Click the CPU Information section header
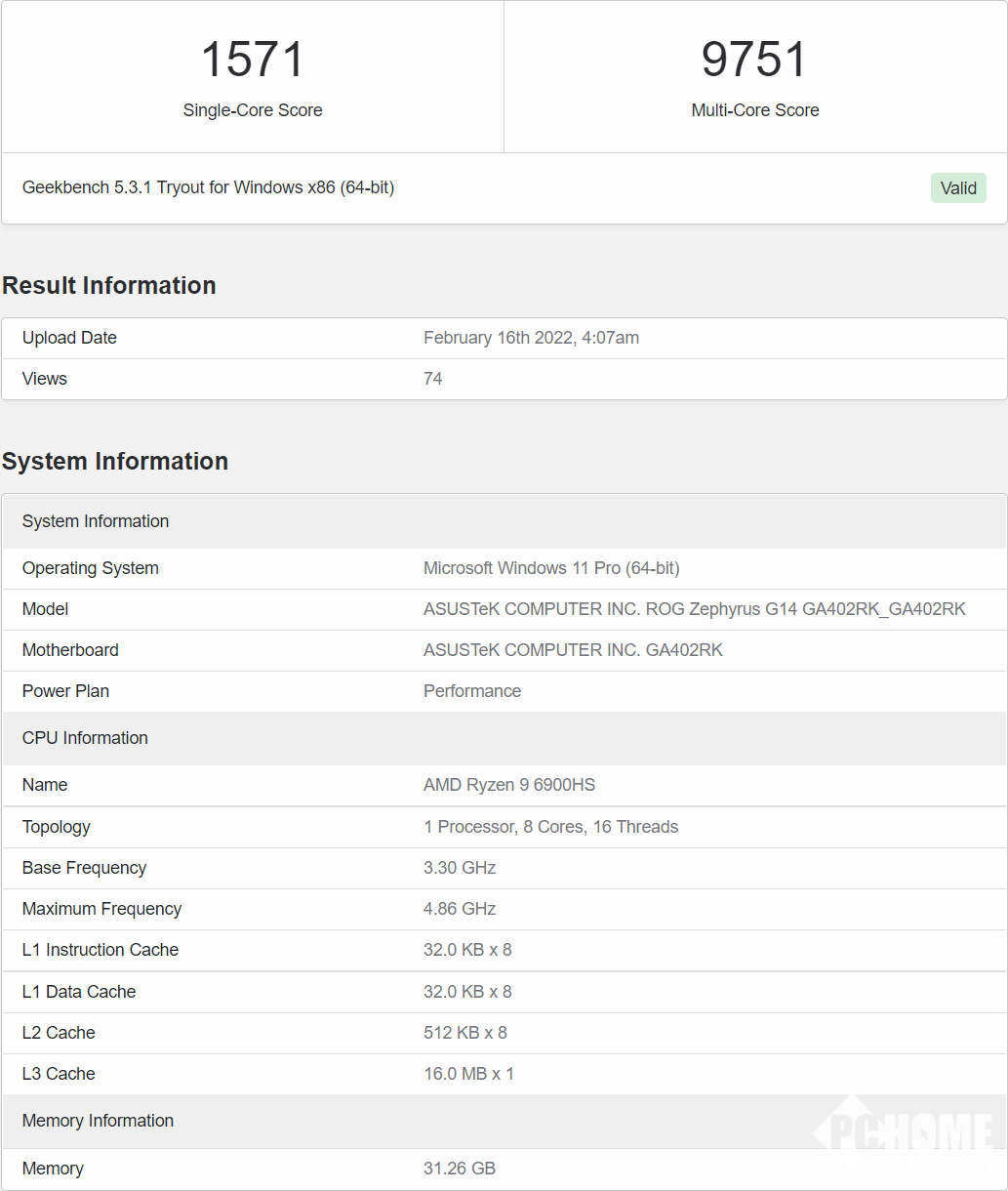The width and height of the screenshot is (1008, 1191). (x=85, y=738)
